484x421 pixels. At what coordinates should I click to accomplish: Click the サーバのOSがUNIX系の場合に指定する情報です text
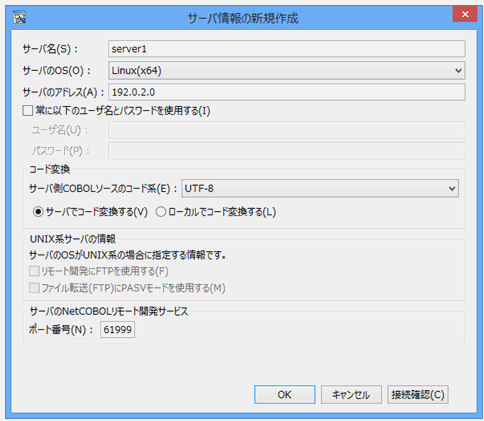click(128, 255)
